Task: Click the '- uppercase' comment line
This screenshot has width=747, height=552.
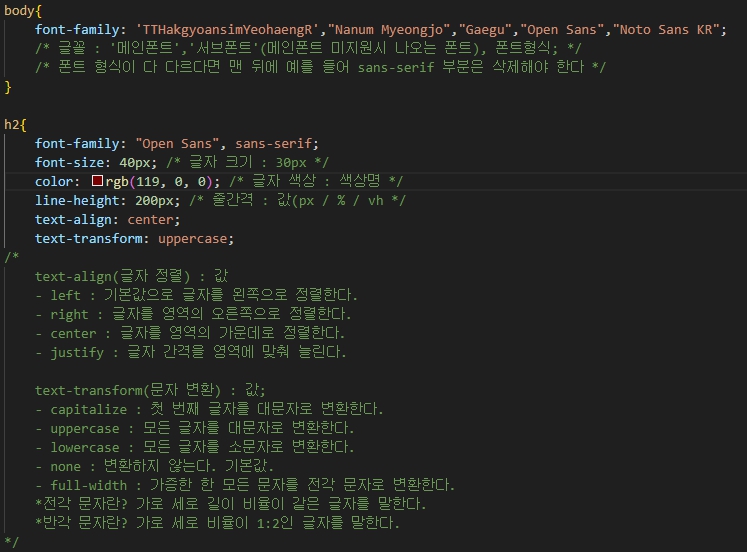Action: pos(195,428)
